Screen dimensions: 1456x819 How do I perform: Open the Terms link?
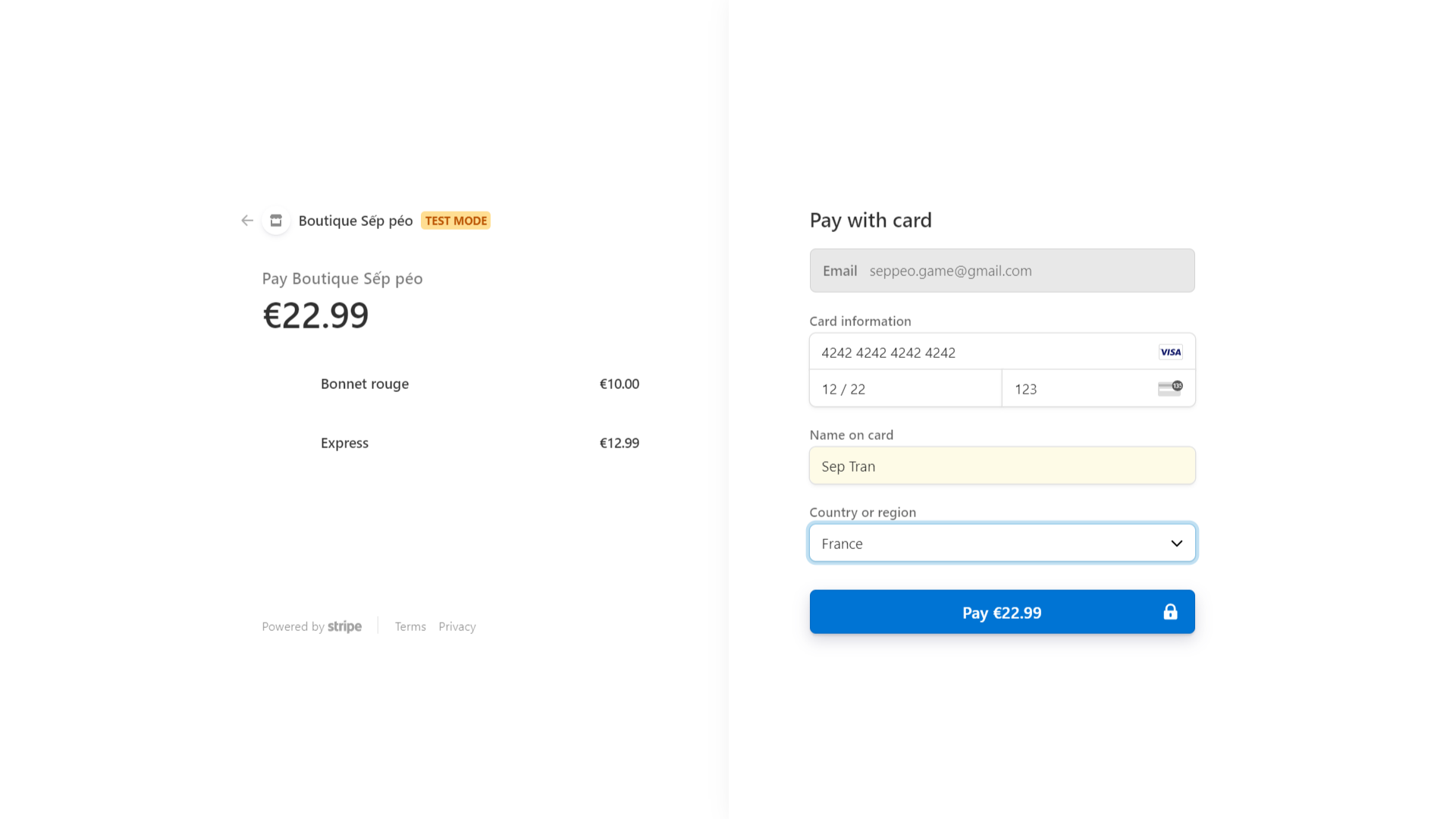pyautogui.click(x=410, y=626)
